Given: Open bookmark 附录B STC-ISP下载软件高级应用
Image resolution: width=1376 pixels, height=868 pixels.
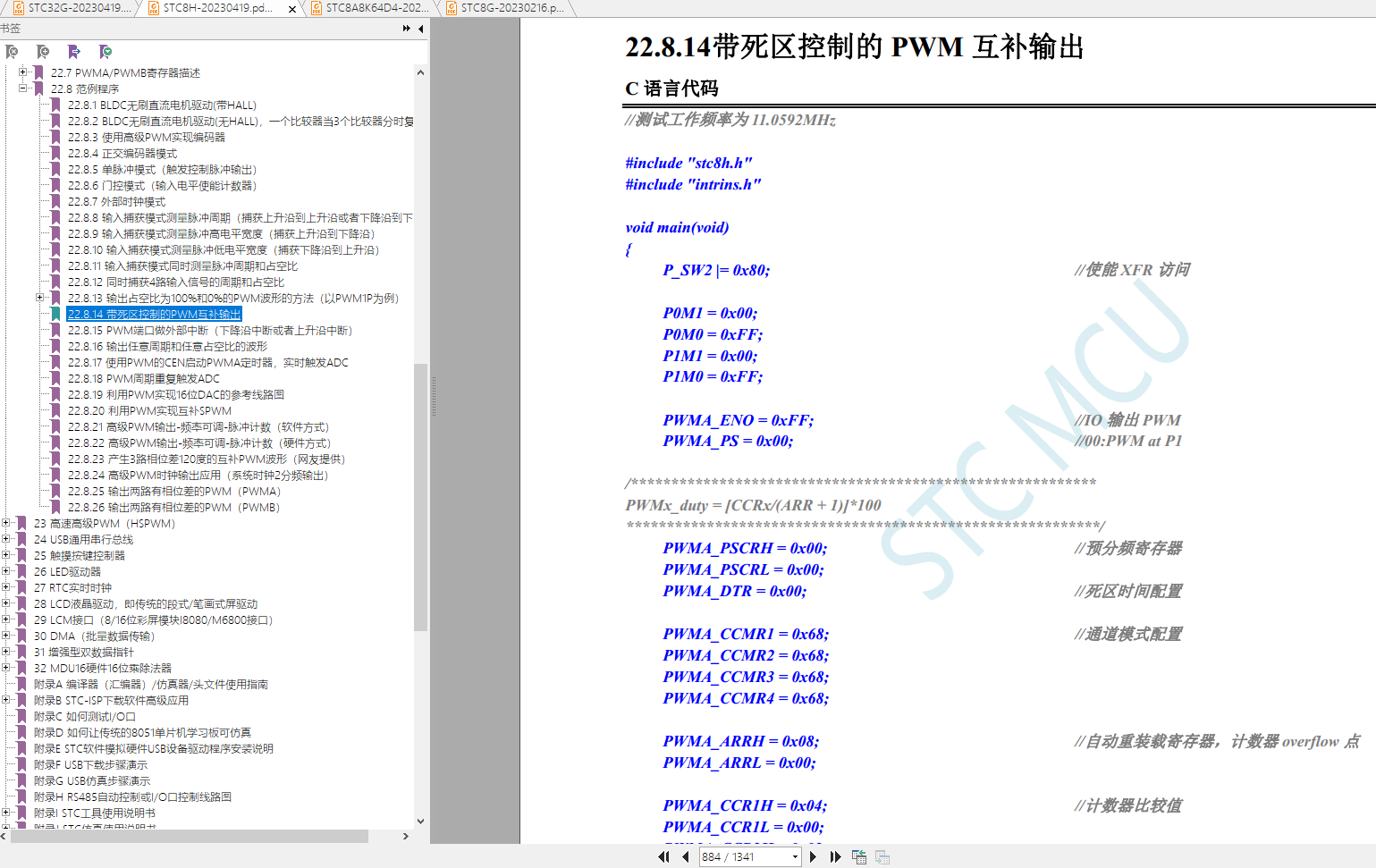Looking at the screenshot, I should (x=112, y=700).
